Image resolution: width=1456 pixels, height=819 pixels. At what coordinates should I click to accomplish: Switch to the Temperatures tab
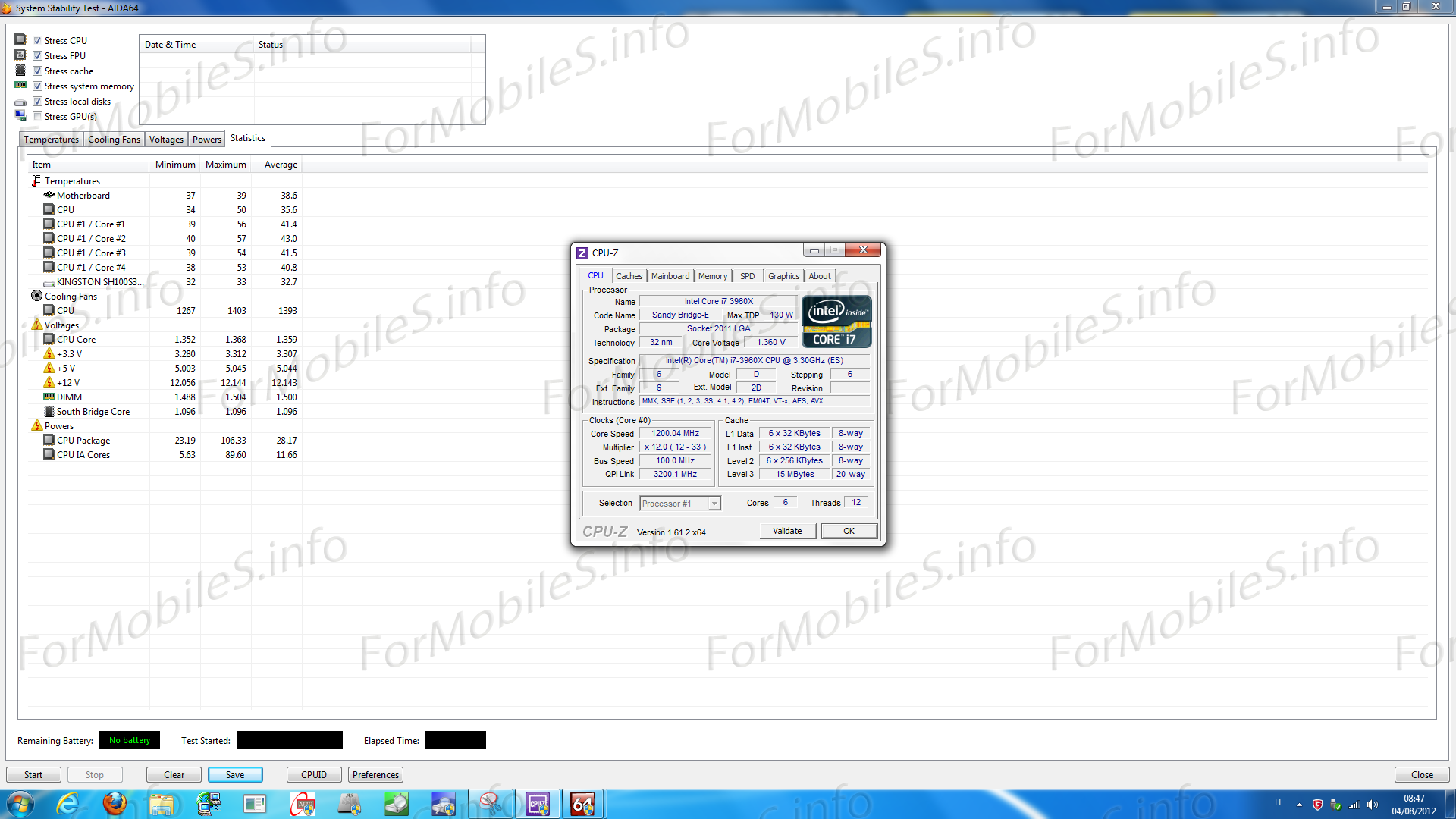(x=51, y=140)
